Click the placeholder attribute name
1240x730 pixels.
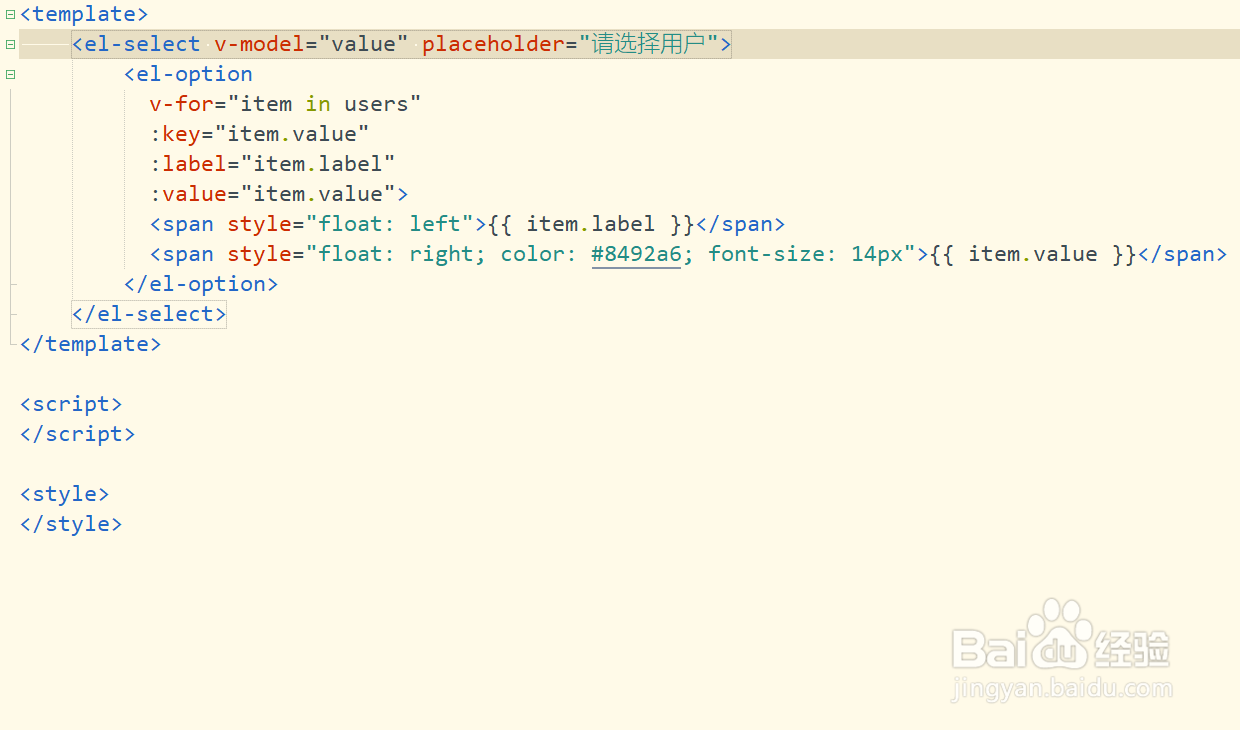pos(494,44)
